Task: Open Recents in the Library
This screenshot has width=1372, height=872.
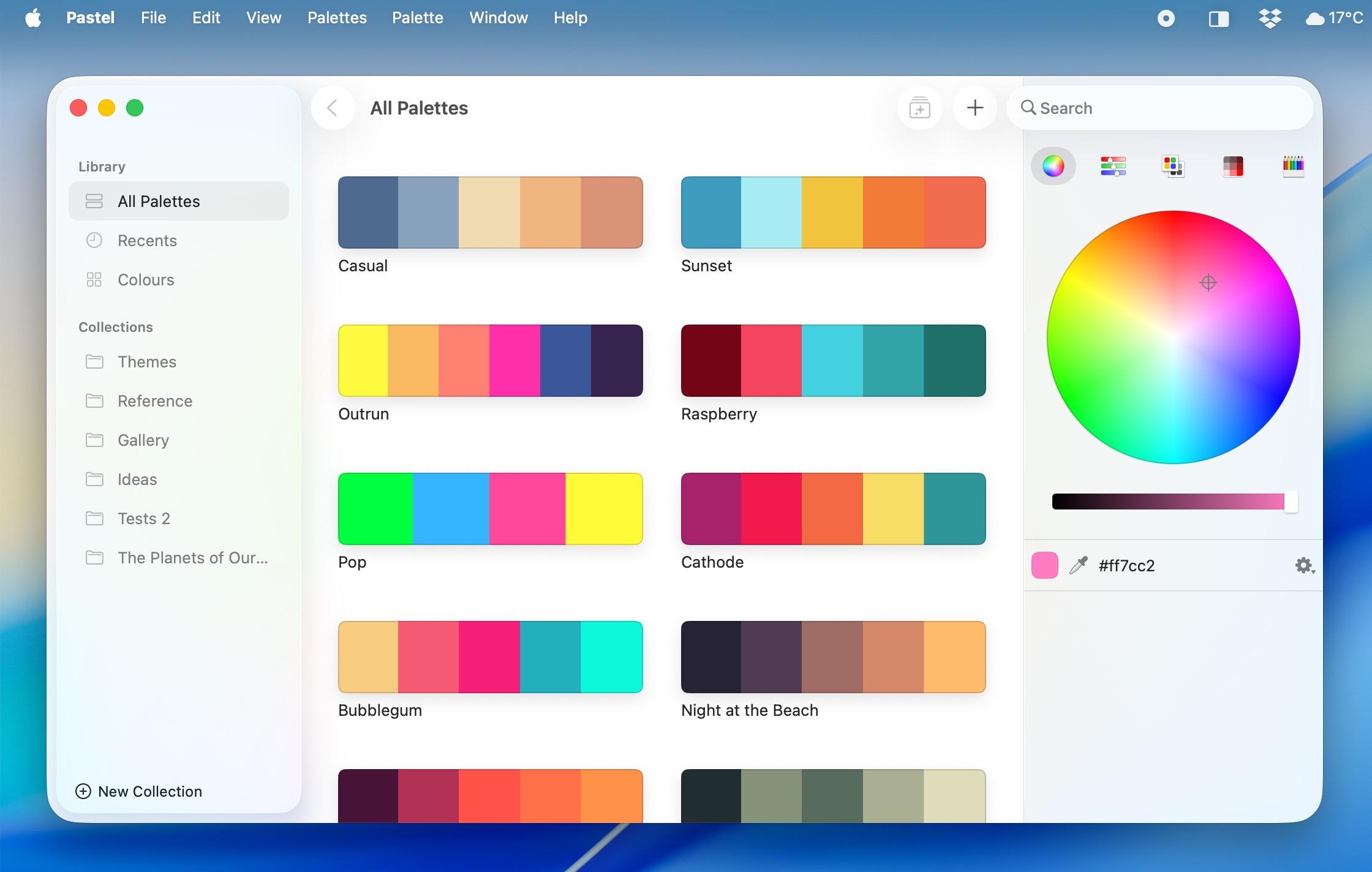Action: click(x=178, y=240)
